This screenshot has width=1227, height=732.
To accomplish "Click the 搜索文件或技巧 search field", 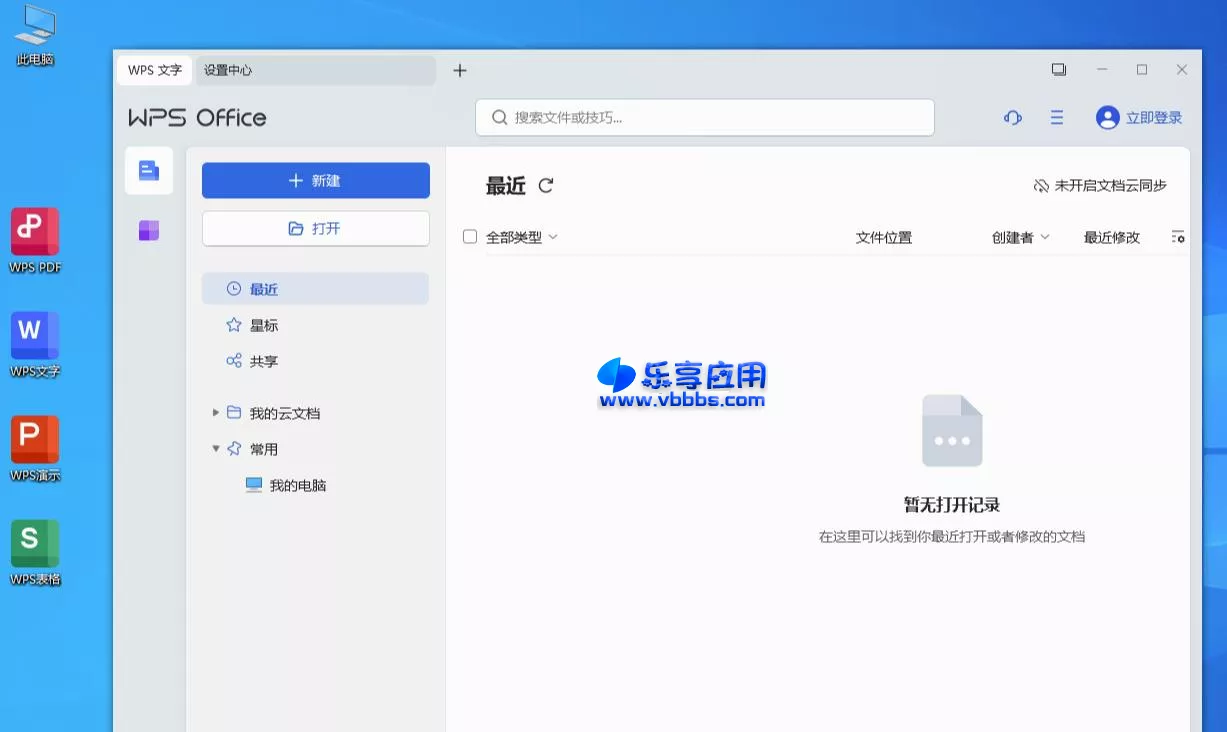I will pos(704,117).
